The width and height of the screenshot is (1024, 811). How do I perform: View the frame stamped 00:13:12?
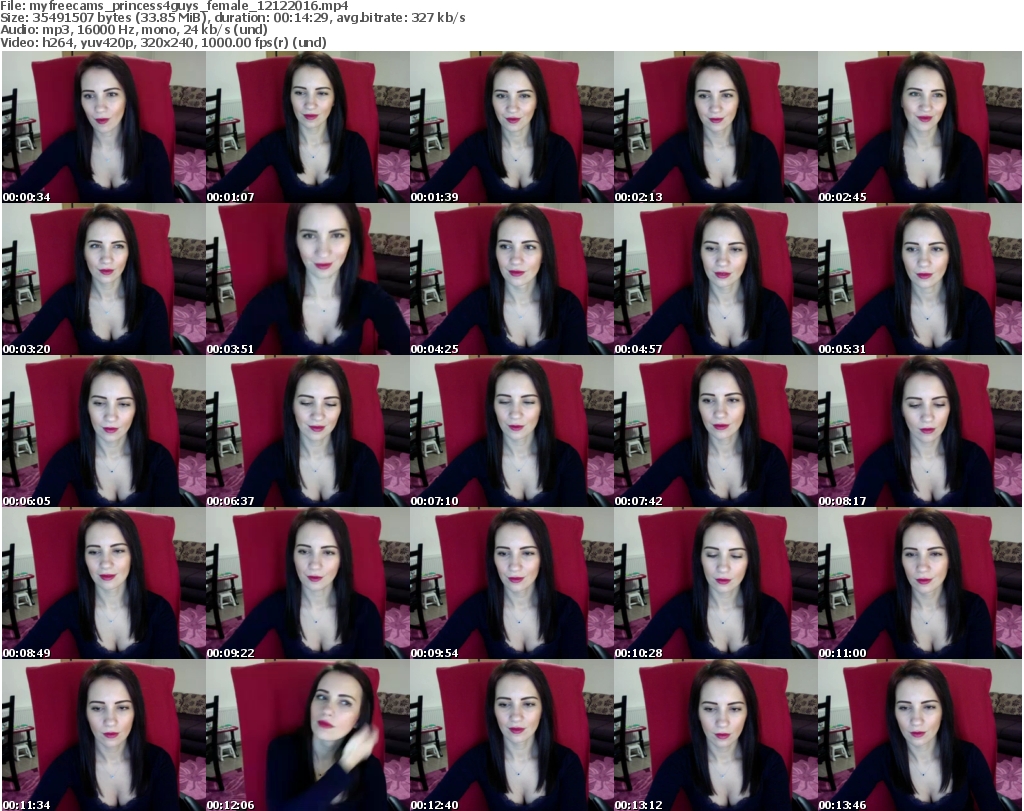715,735
